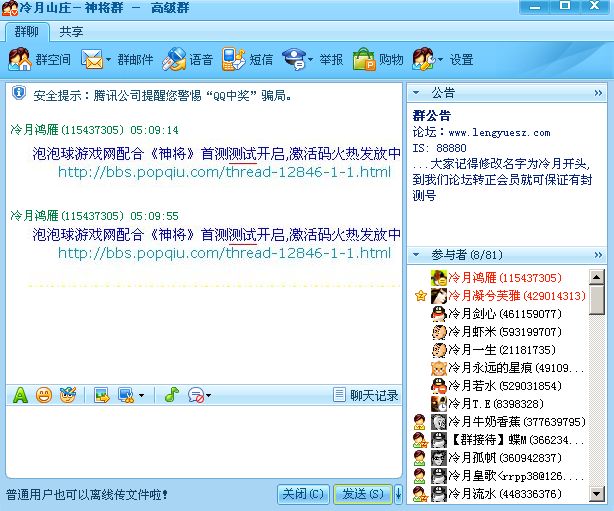Click the 群邮件 group mail icon
Image resolution: width=614 pixels, height=511 pixels.
92,59
